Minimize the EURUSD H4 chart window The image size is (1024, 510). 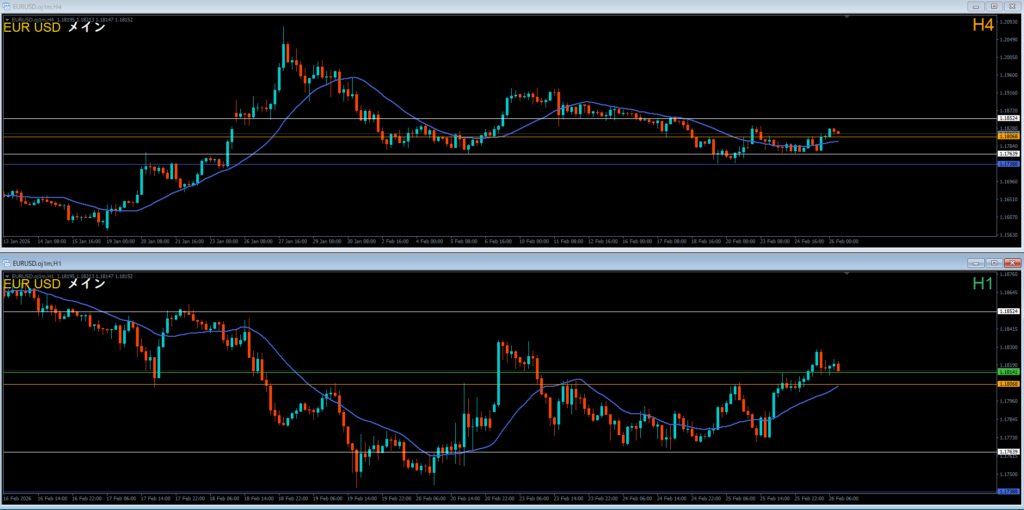(x=977, y=6)
